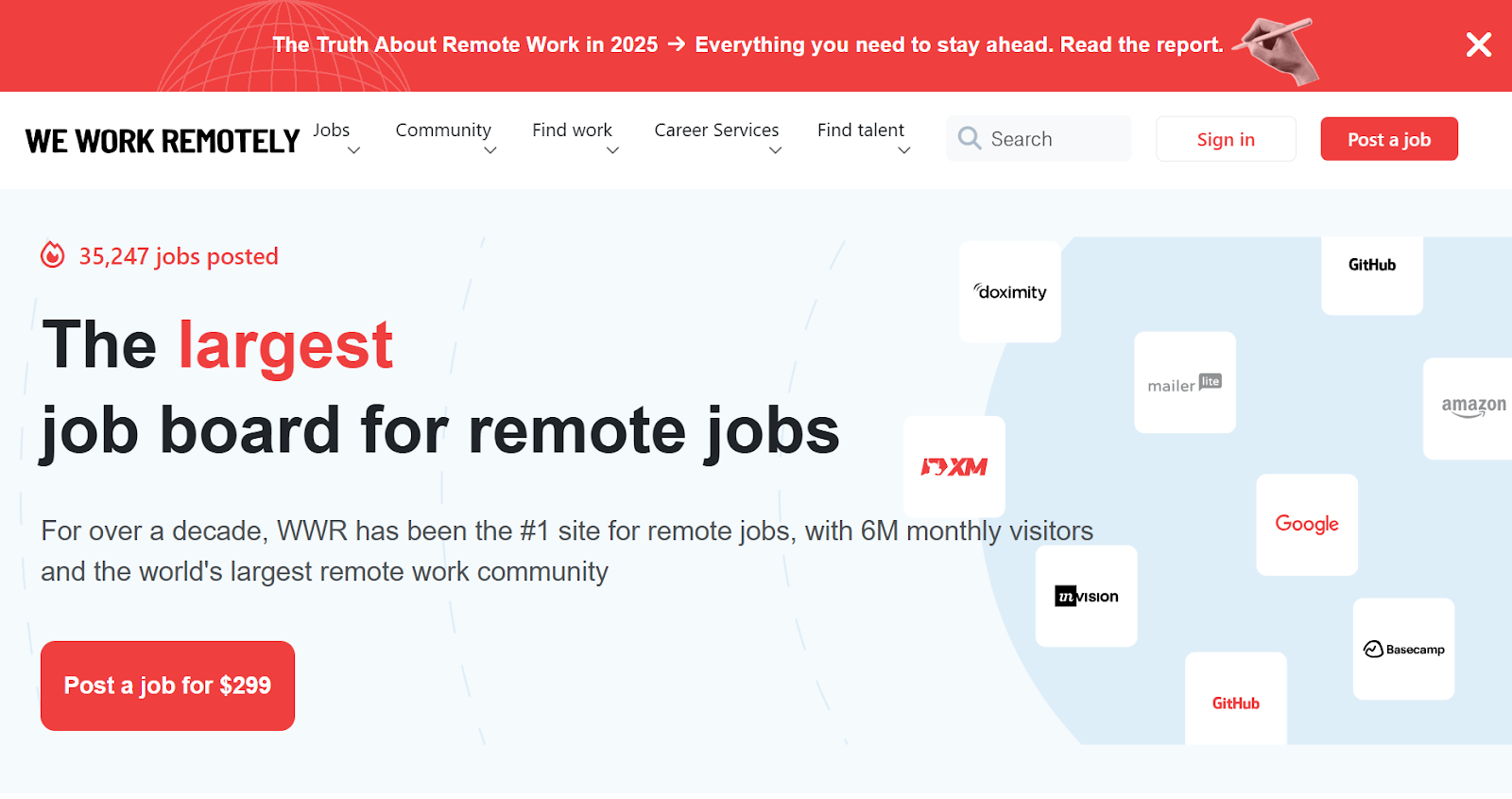
Task: Focus the Search input field
Action: click(1039, 139)
